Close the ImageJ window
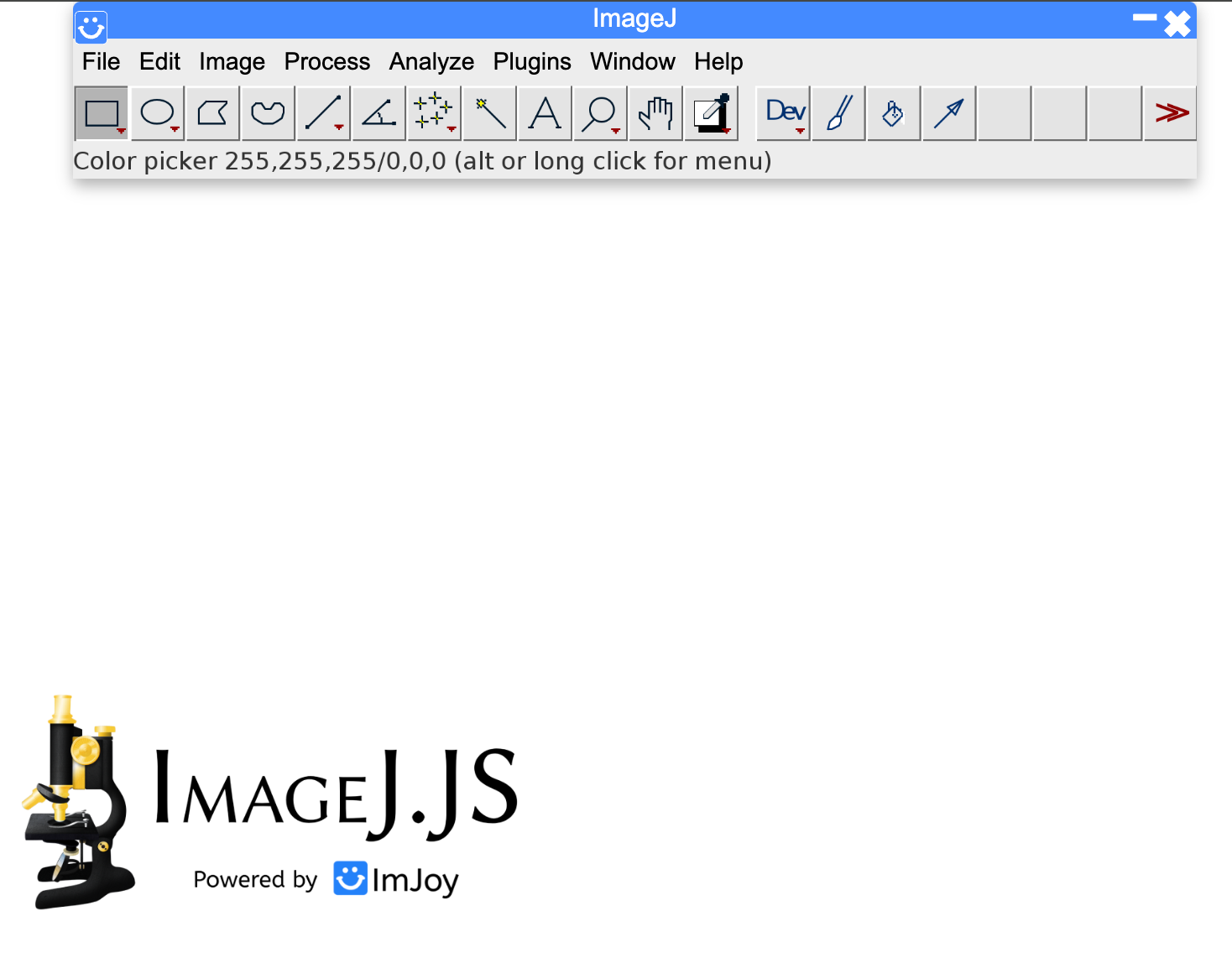The width and height of the screenshot is (1232, 968). pyautogui.click(x=1177, y=23)
